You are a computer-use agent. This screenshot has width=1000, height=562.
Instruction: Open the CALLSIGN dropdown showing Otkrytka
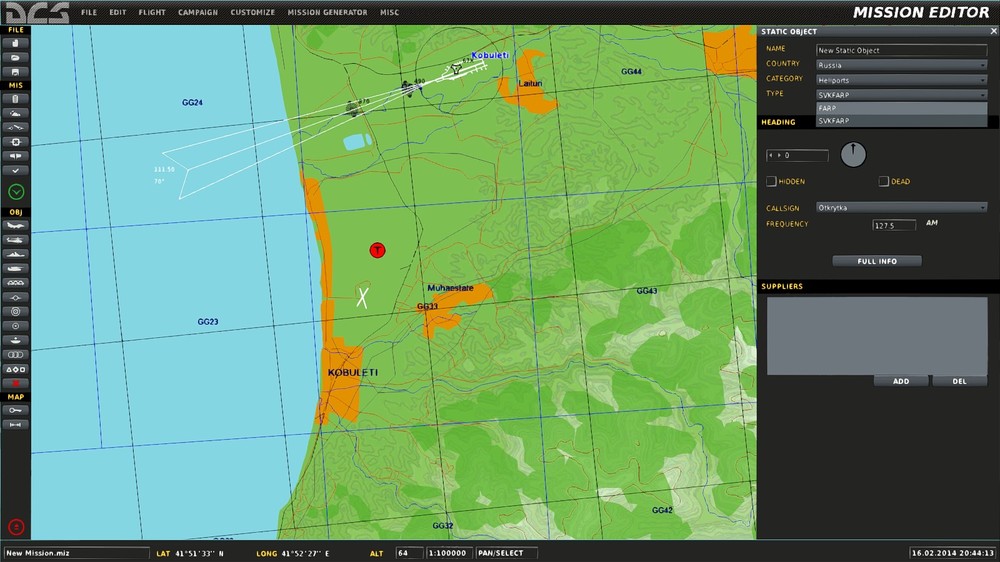[901, 208]
